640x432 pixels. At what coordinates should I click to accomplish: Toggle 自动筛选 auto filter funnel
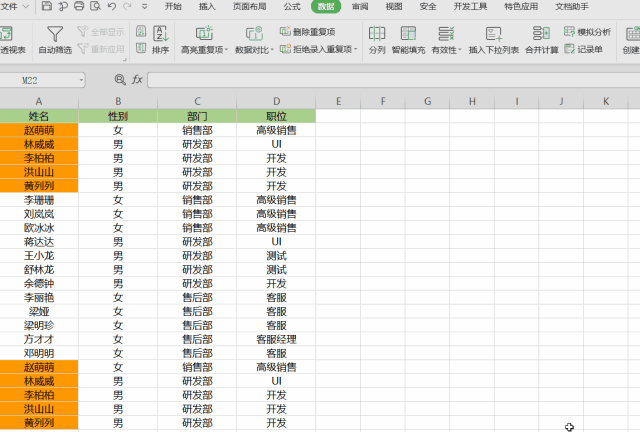click(55, 40)
